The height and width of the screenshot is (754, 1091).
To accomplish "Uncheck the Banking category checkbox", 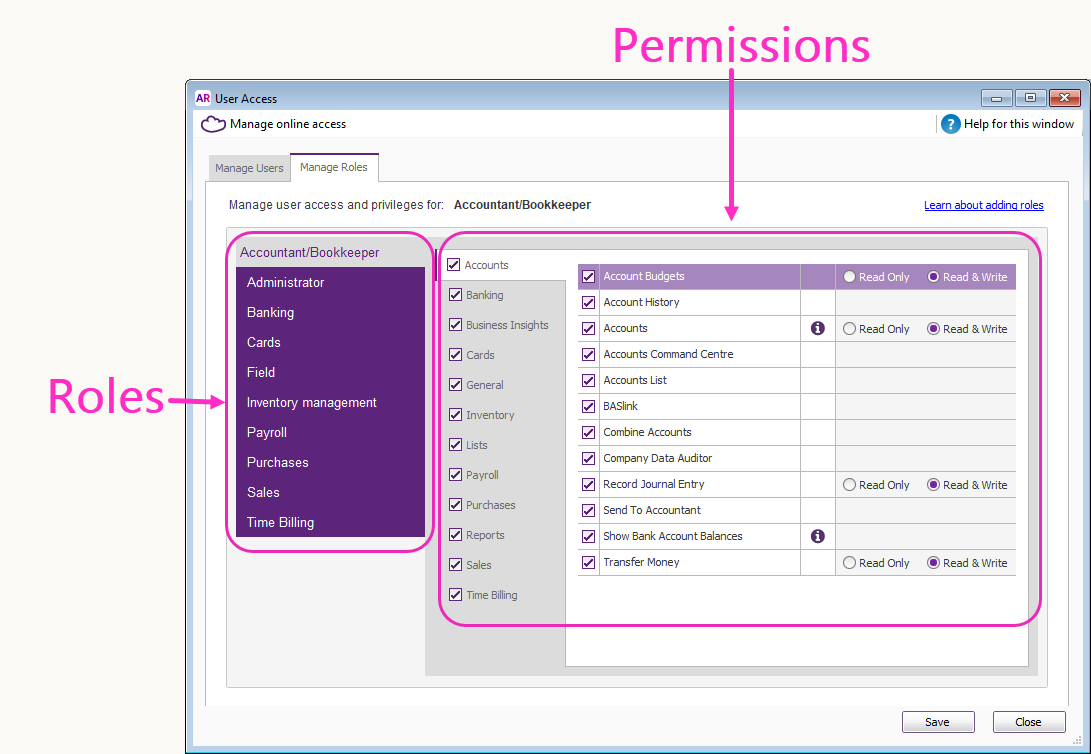I will point(456,295).
